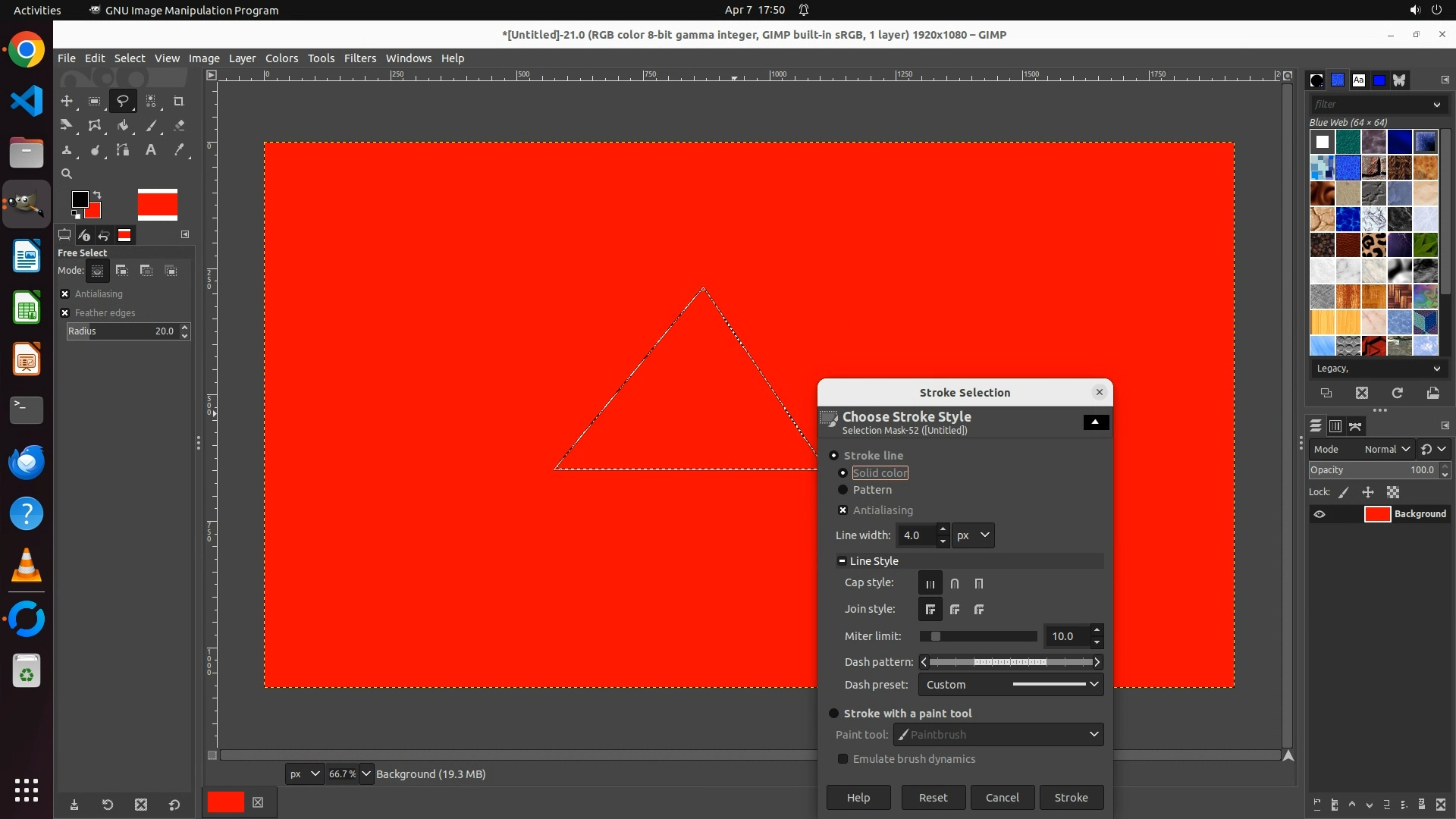Toggle Feather edges checkbox

tap(65, 312)
